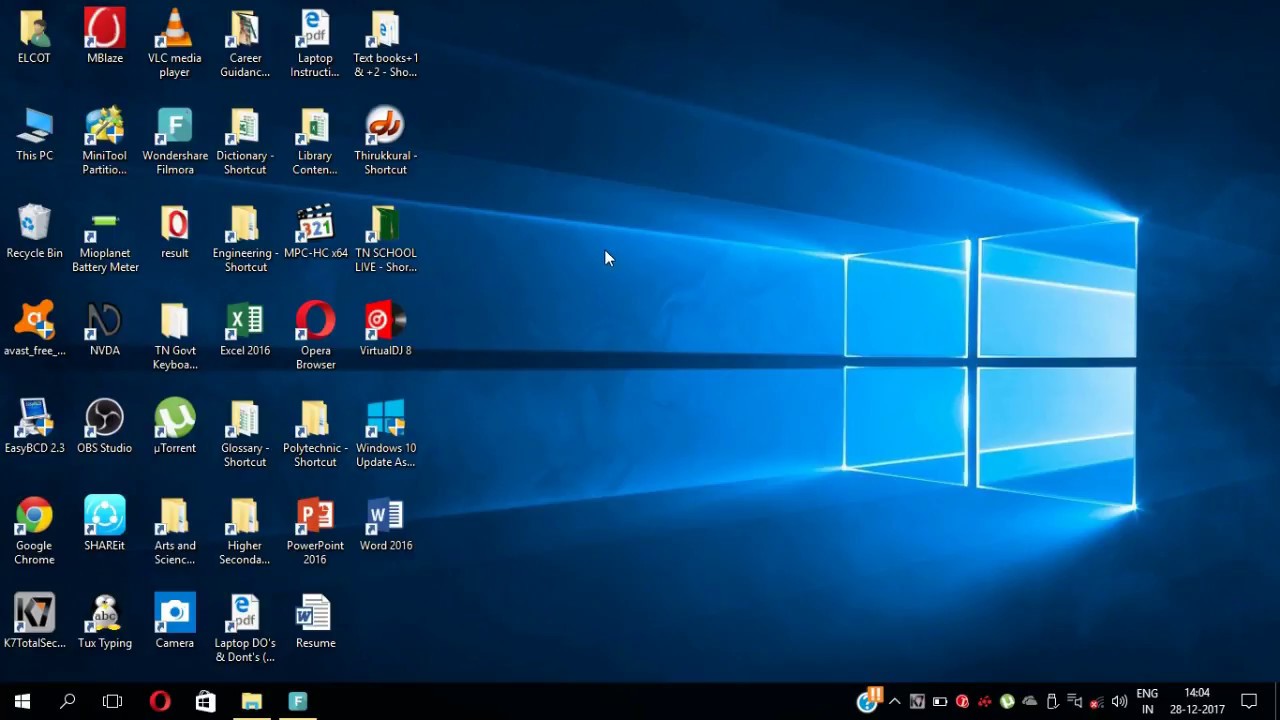Viewport: 1280px width, 720px height.
Task: Select EasyBCD 2.3 icon
Action: pos(34,427)
